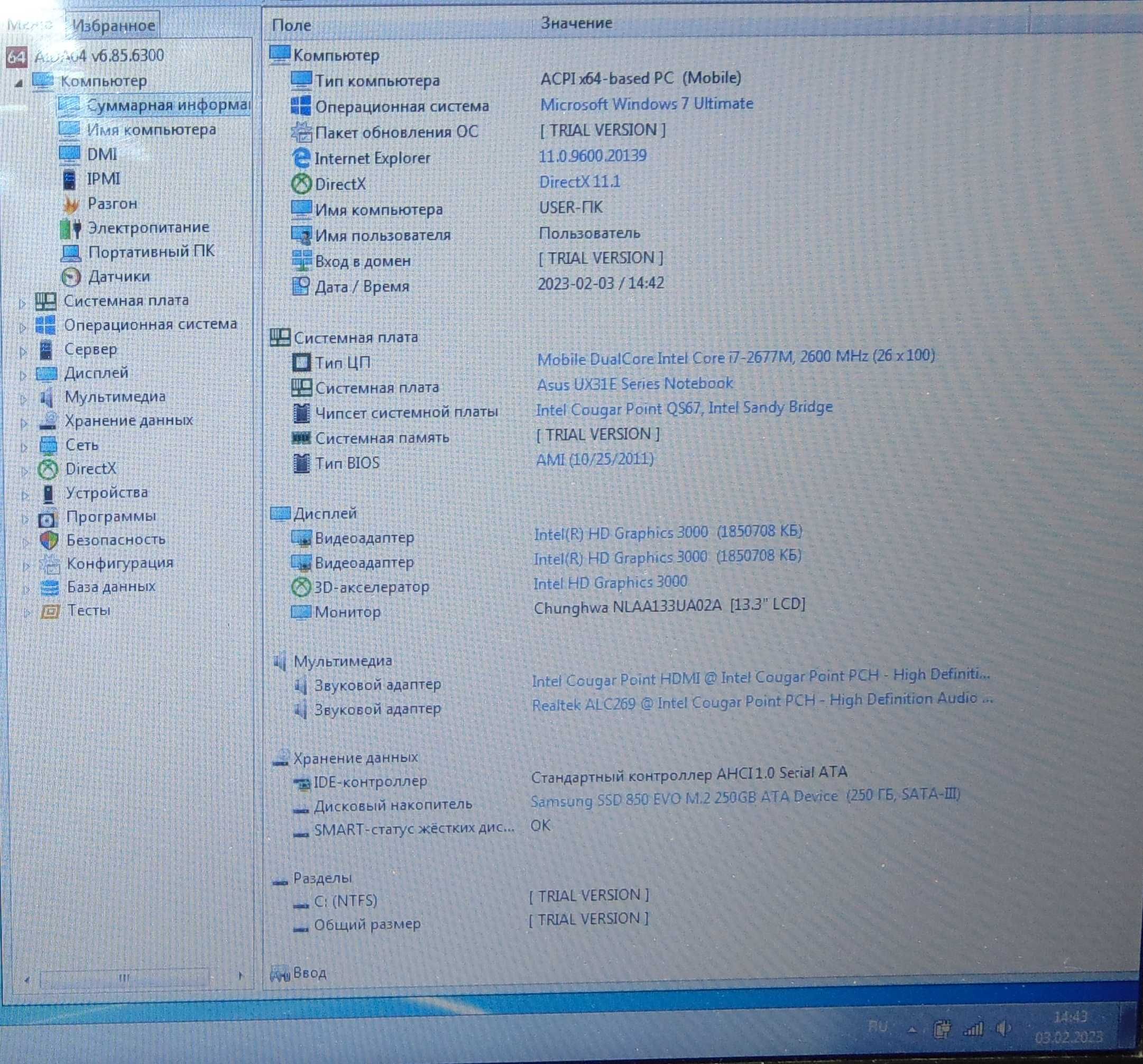Open the Избранное tab
This screenshot has height=1064, width=1143.
click(x=114, y=25)
